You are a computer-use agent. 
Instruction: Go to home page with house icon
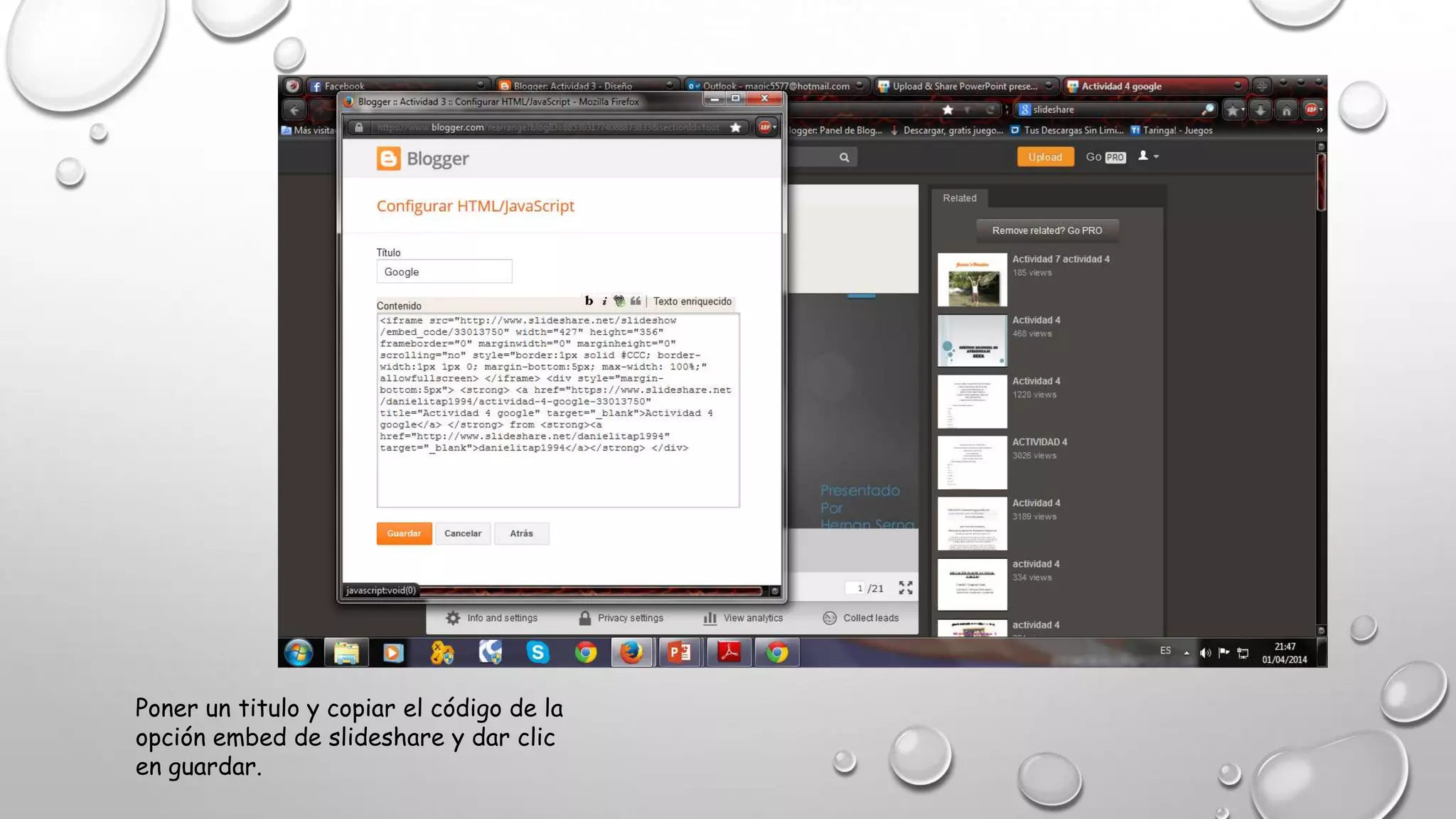point(1286,109)
